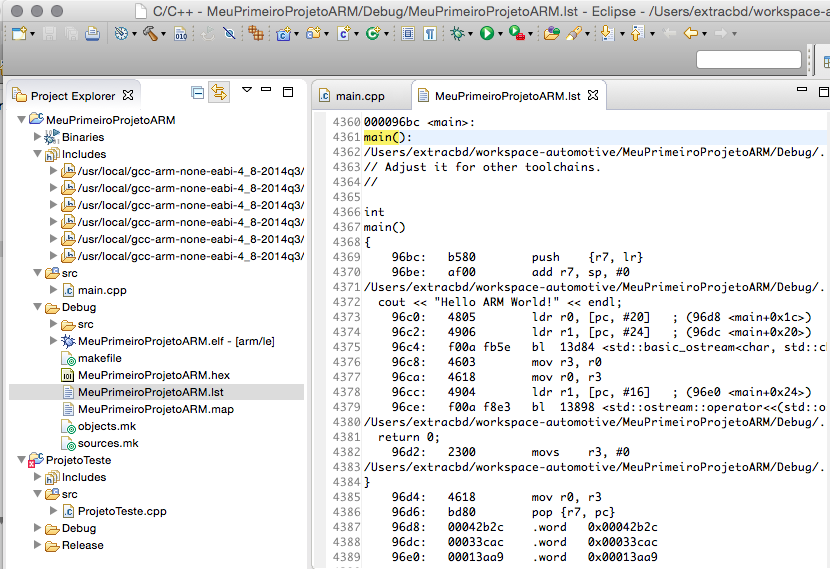Screen dimensions: 830x569
Task: Select main.cpp in the src folder
Action: click(102, 290)
